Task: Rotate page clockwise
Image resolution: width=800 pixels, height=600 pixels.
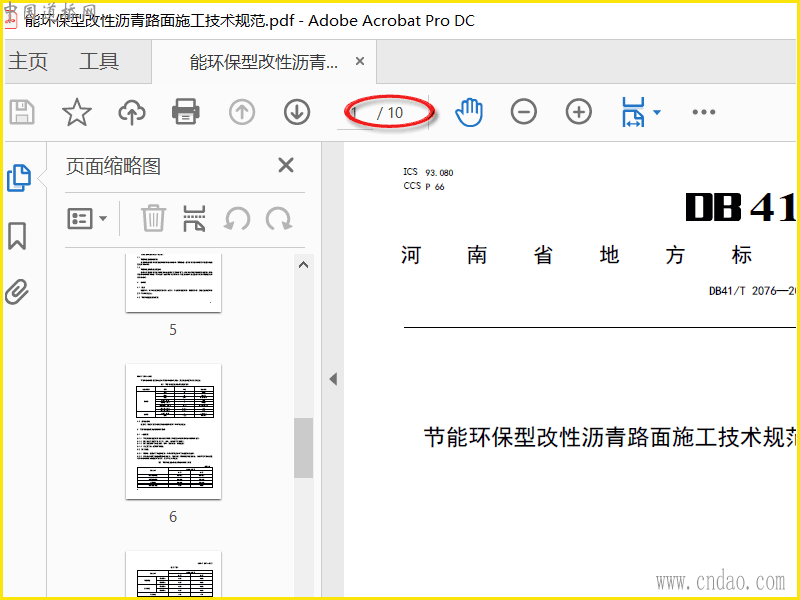Action: pos(279,219)
